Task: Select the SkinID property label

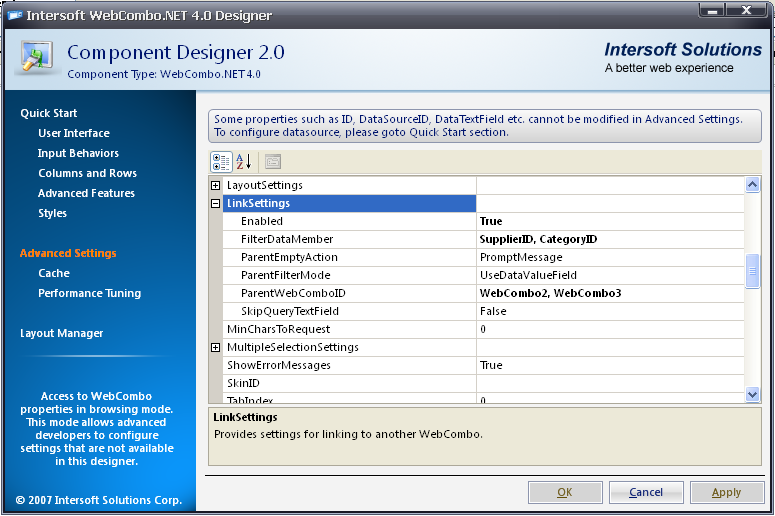Action: click(243, 384)
